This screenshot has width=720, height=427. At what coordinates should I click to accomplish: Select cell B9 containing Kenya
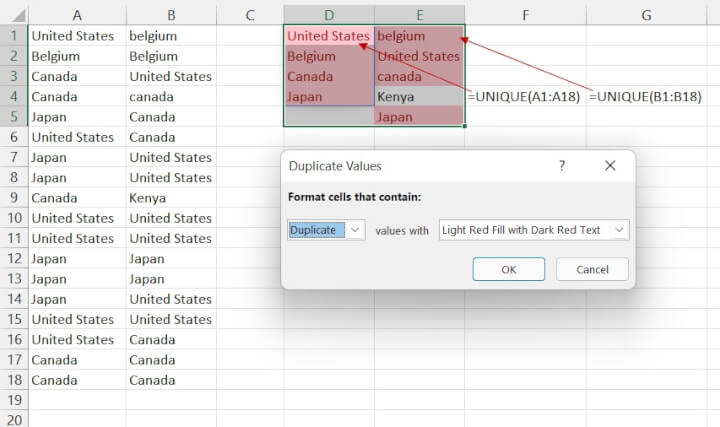point(170,198)
